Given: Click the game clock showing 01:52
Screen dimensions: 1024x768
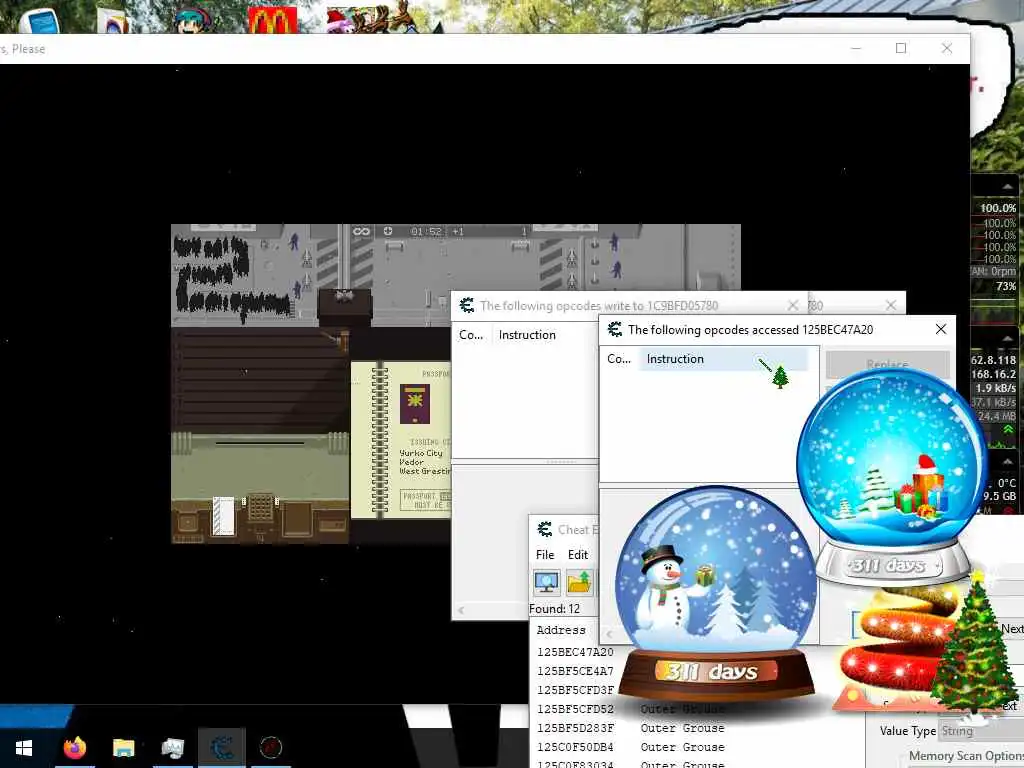Looking at the screenshot, I should [426, 231].
